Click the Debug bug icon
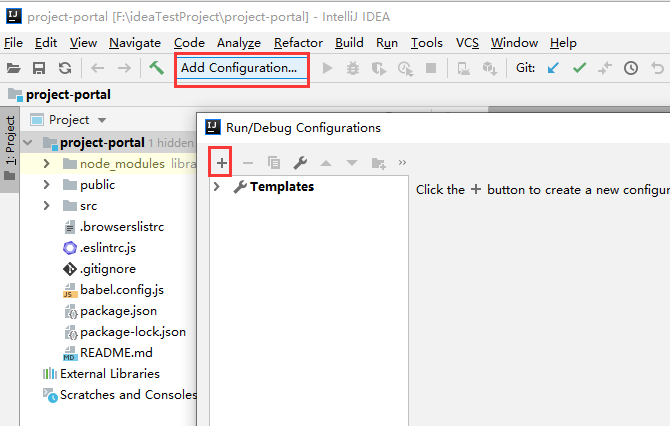This screenshot has height=426, width=670. [x=353, y=68]
